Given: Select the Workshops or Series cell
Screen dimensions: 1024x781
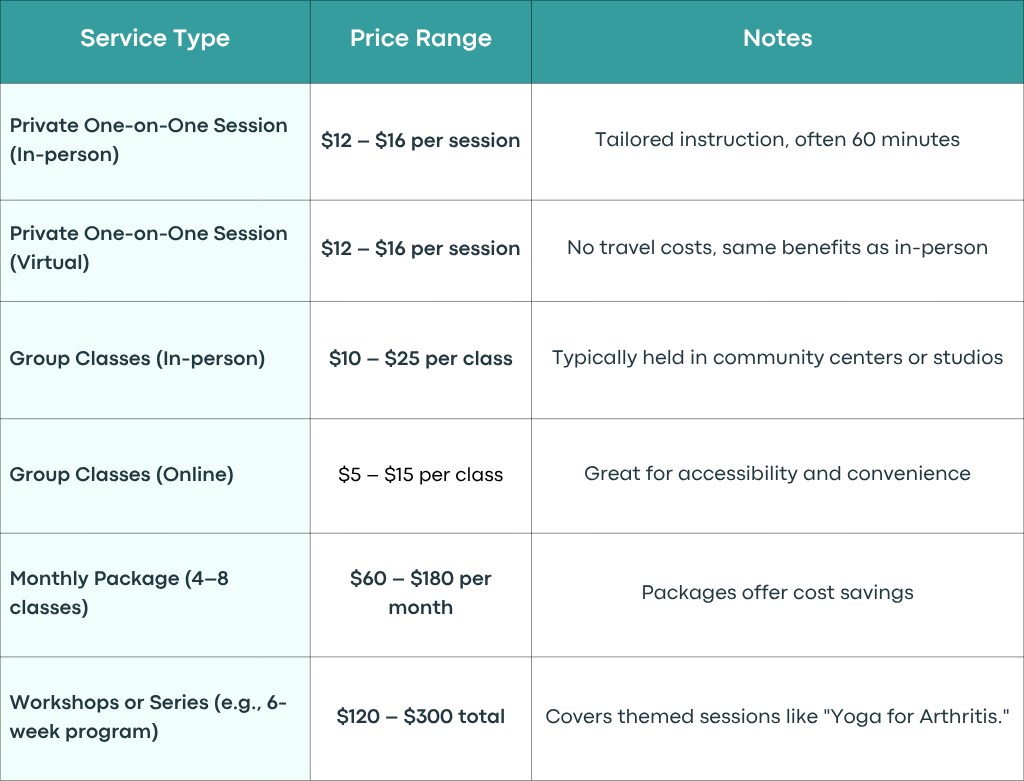Looking at the screenshot, I should click(155, 718).
